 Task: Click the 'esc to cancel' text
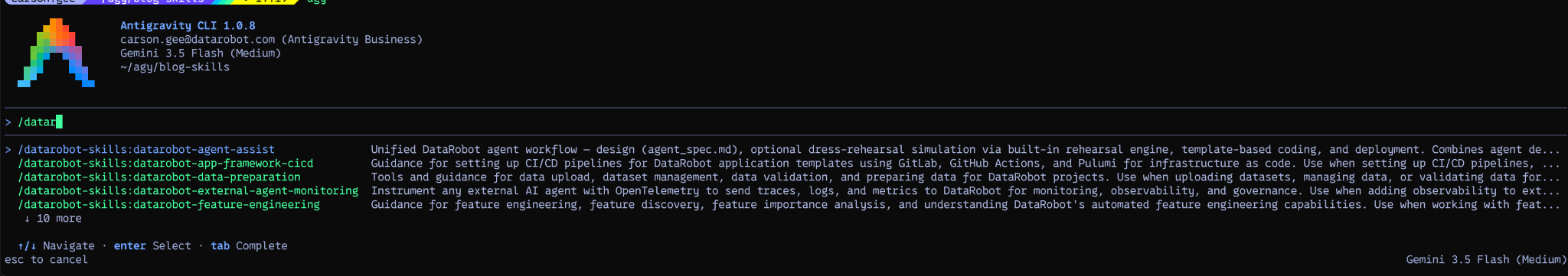[46, 260]
